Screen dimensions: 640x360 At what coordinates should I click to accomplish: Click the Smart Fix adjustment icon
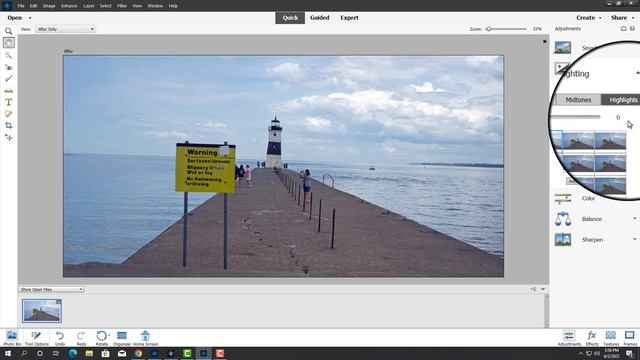(x=562, y=48)
